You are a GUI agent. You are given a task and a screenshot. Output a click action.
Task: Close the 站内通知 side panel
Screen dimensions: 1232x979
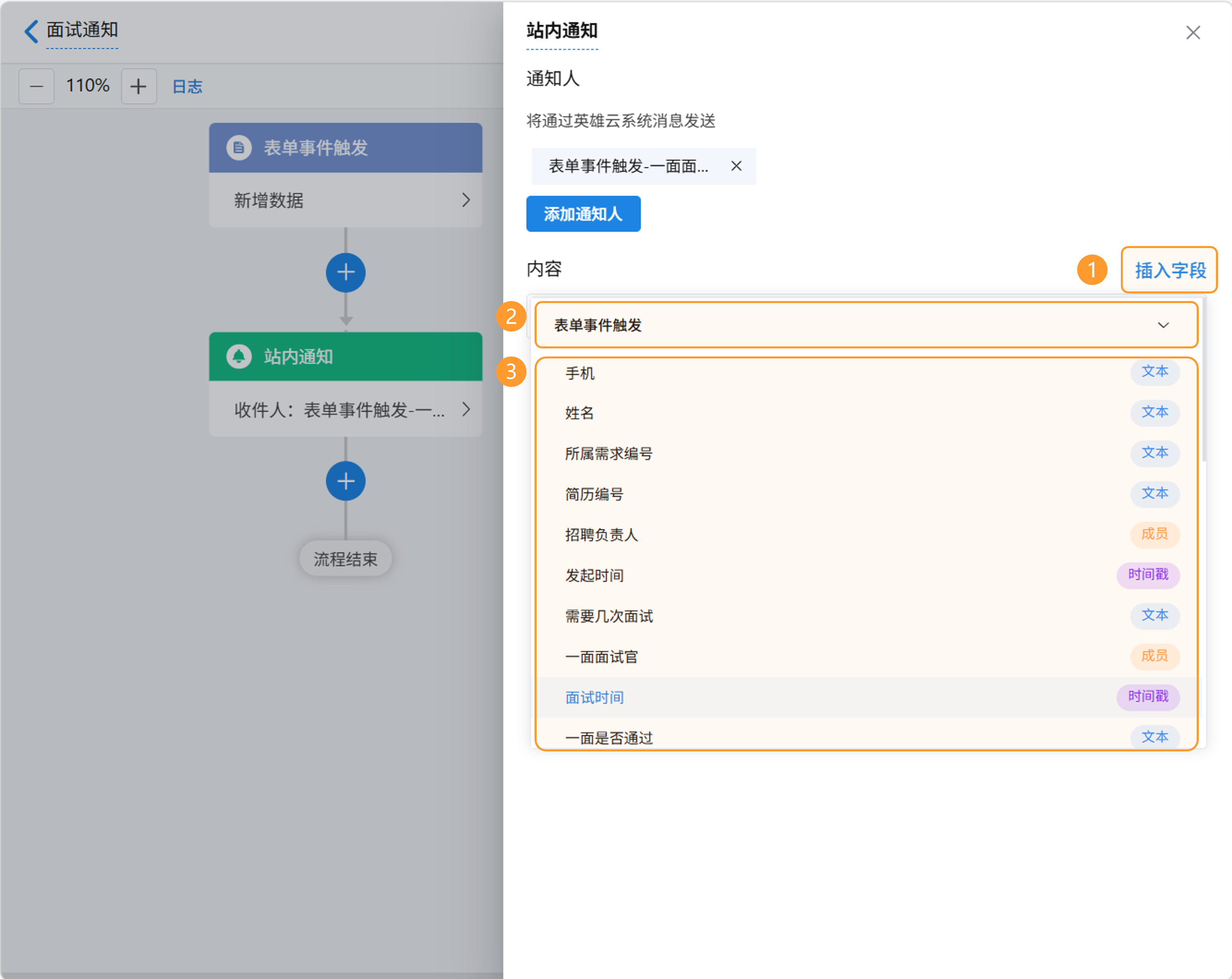[x=1193, y=33]
